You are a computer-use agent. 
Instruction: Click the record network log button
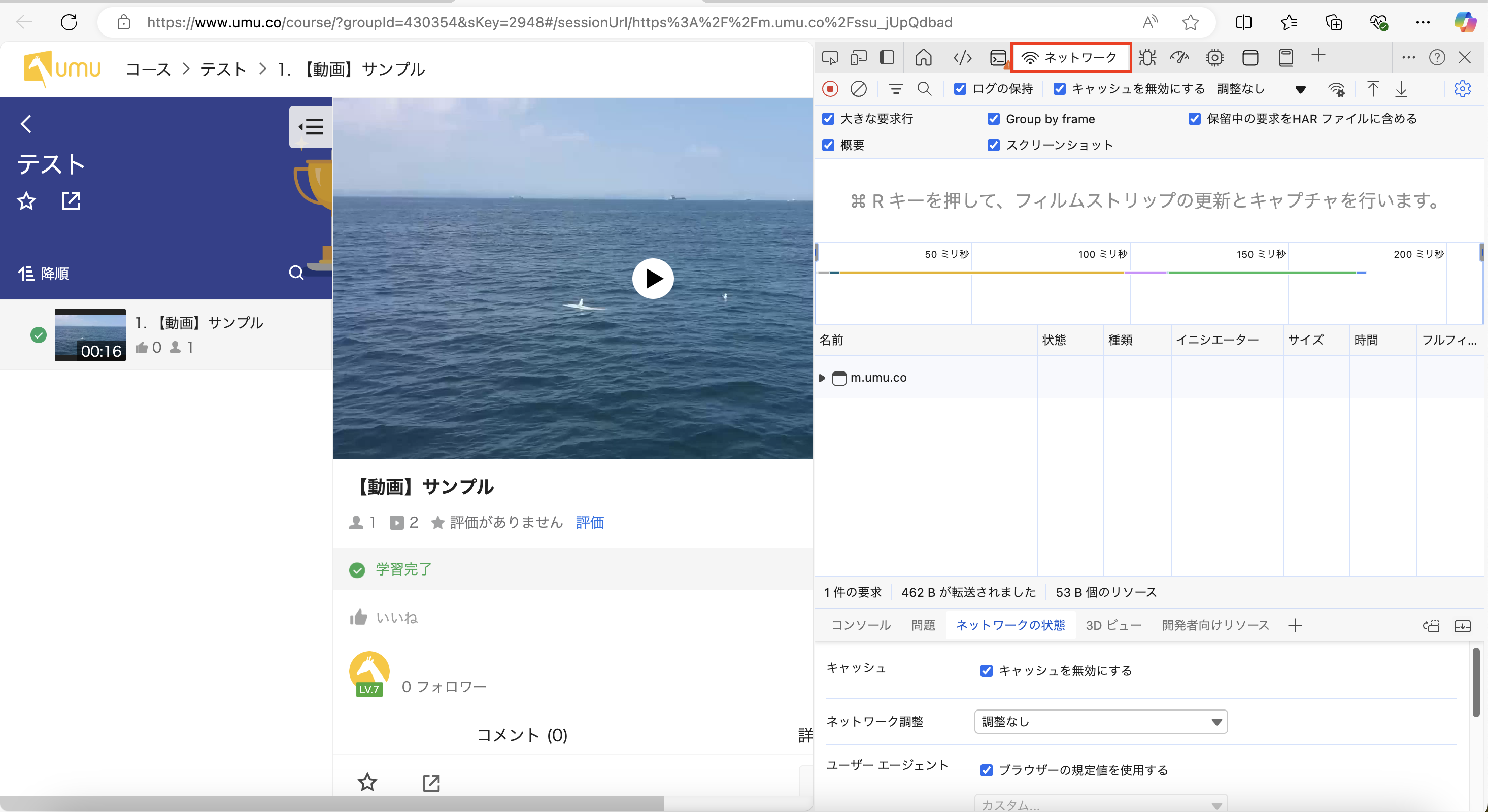pyautogui.click(x=829, y=89)
